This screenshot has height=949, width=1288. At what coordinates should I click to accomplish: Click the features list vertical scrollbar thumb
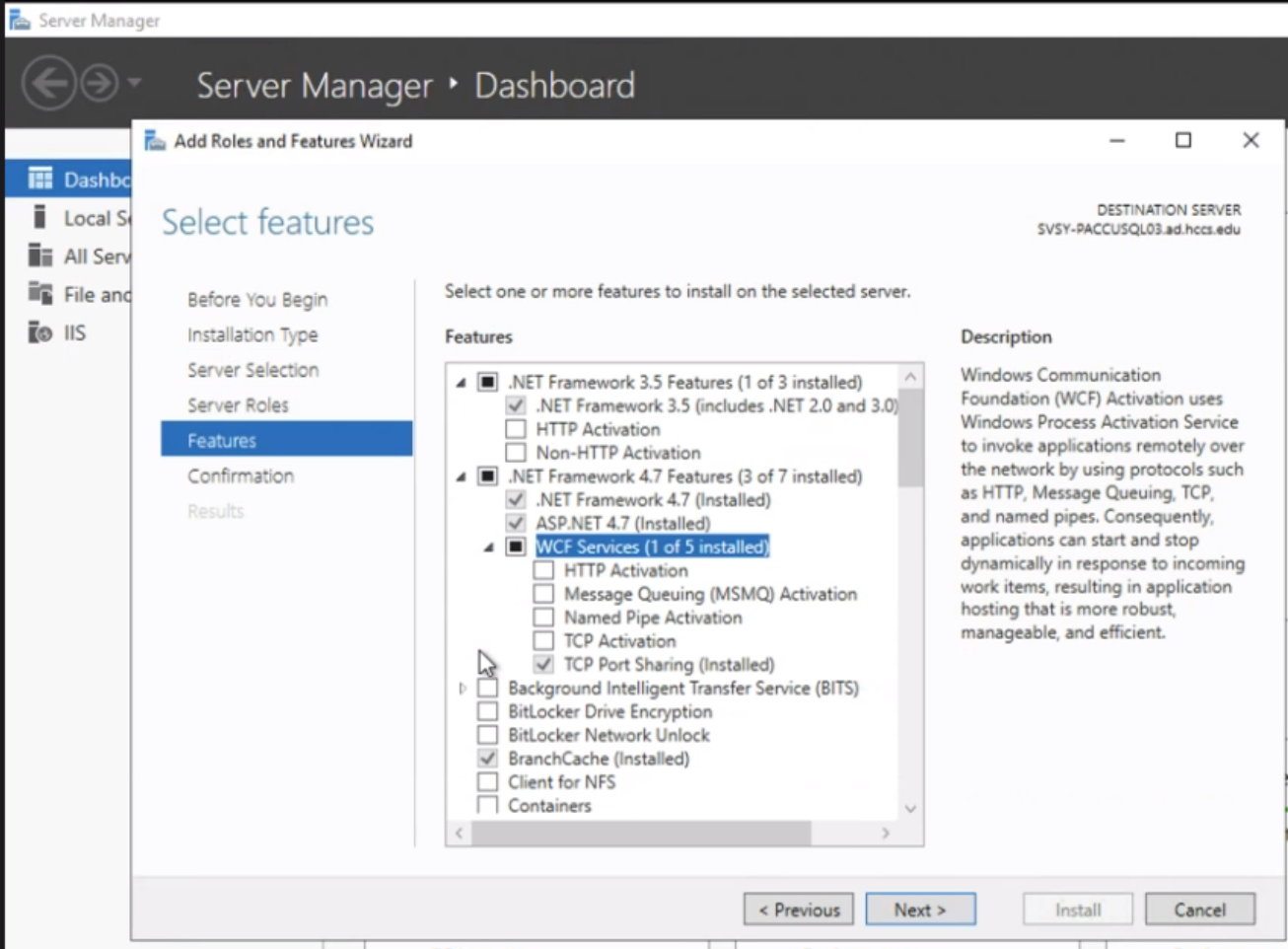pos(911,438)
